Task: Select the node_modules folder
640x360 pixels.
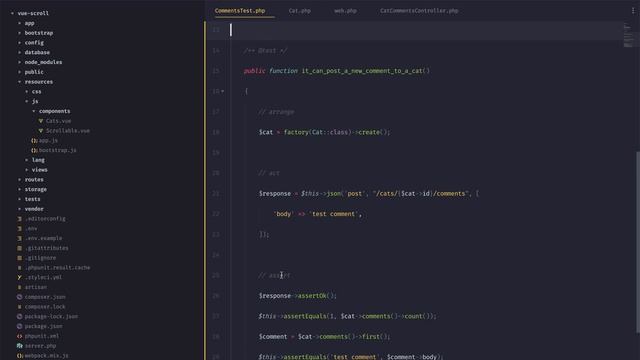Action: click(x=43, y=62)
